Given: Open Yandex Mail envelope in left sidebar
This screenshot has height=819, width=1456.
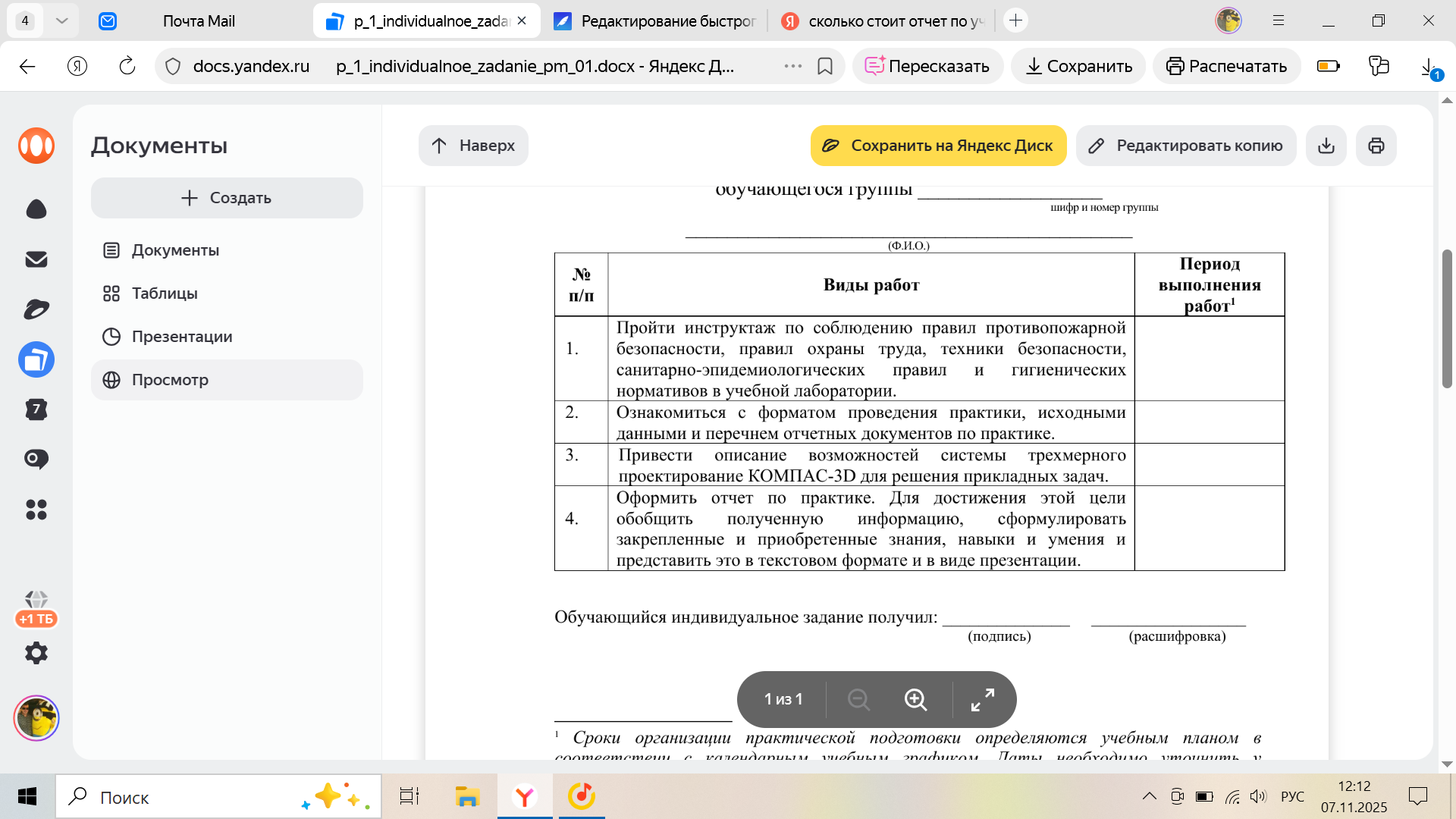Looking at the screenshot, I should pyautogui.click(x=36, y=259).
